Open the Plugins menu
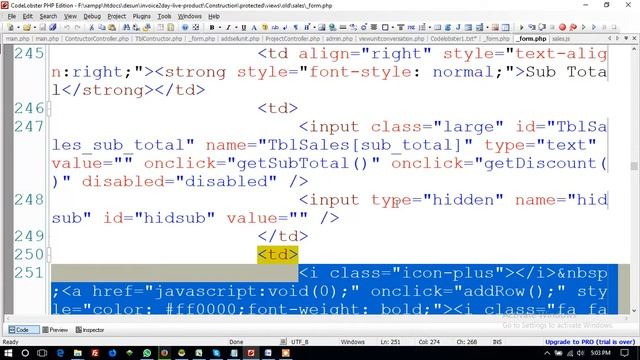This screenshot has height=360, width=640. (x=142, y=16)
